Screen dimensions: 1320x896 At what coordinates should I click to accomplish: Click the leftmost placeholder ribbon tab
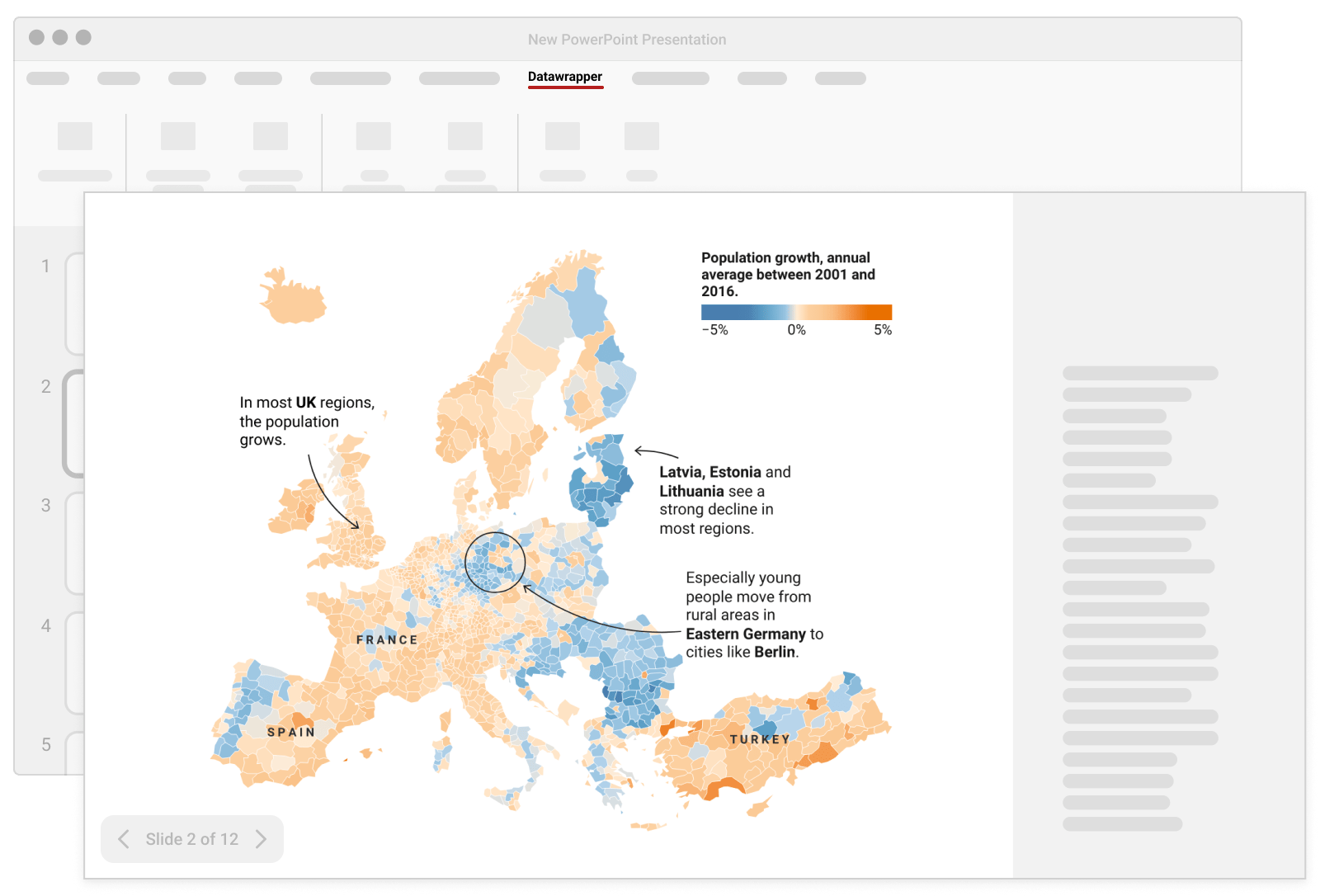point(48,78)
